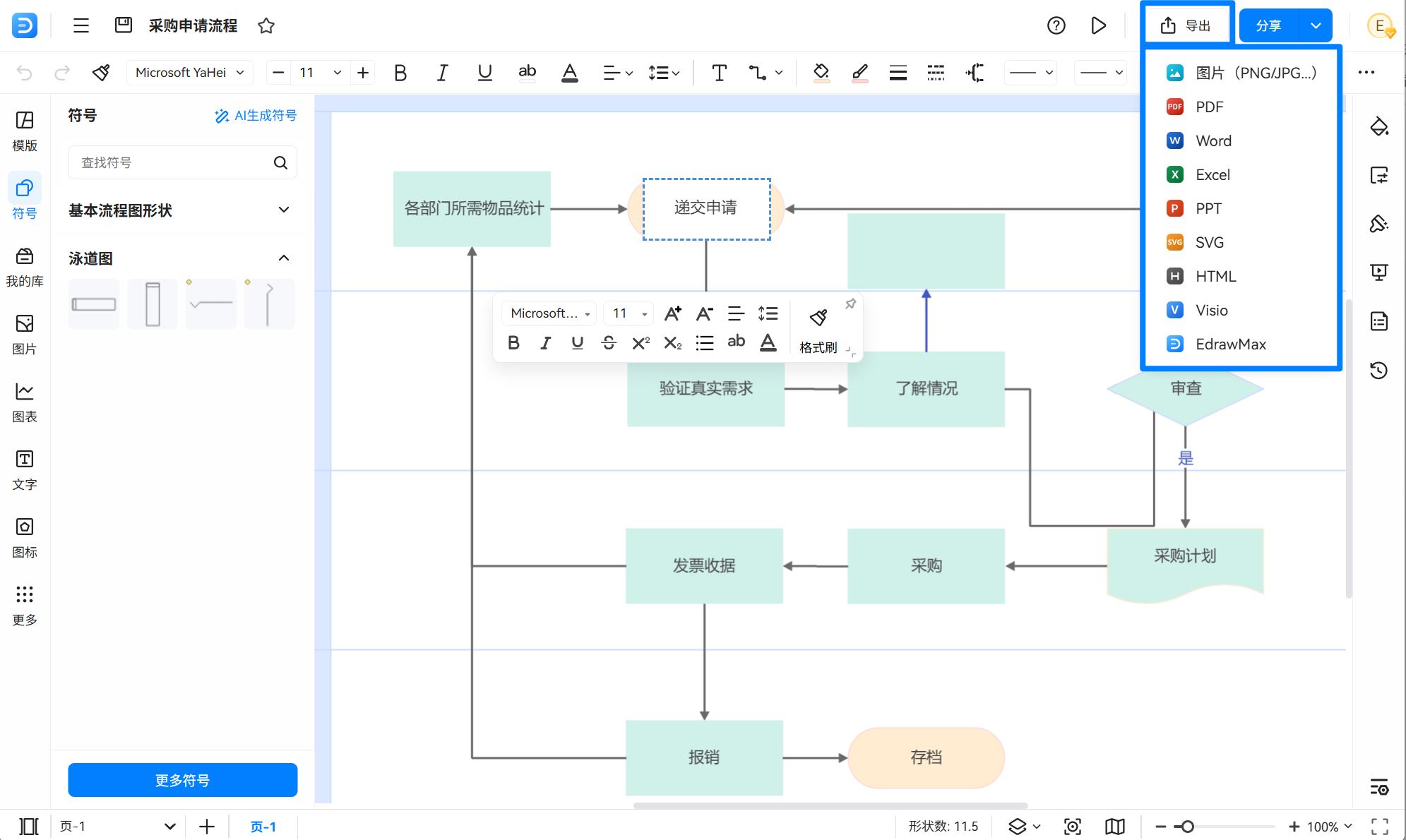Start presentation with the play icon

click(1098, 26)
